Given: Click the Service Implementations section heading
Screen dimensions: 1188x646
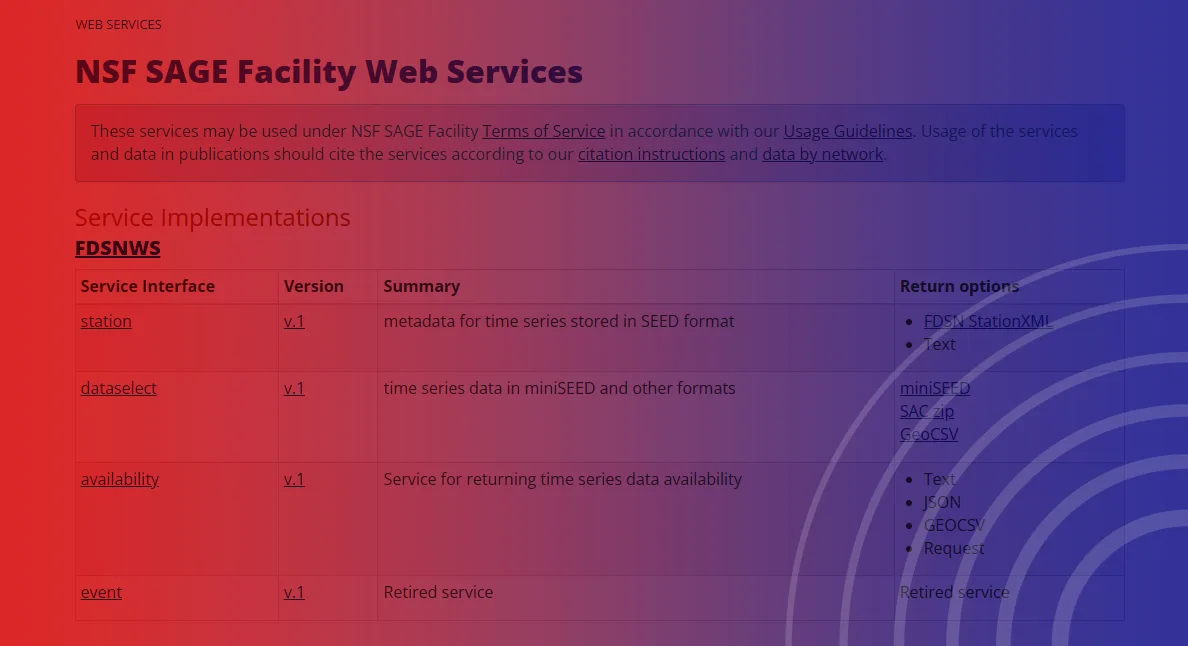Looking at the screenshot, I should (212, 217).
